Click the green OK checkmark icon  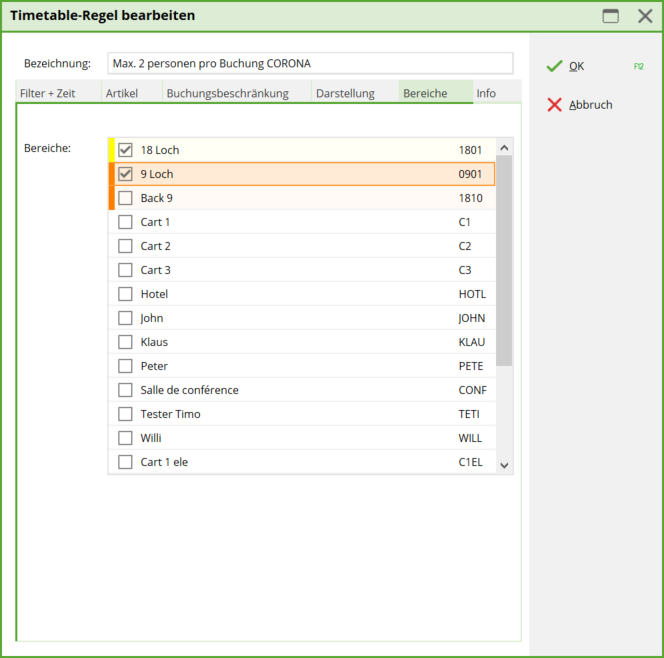click(554, 66)
